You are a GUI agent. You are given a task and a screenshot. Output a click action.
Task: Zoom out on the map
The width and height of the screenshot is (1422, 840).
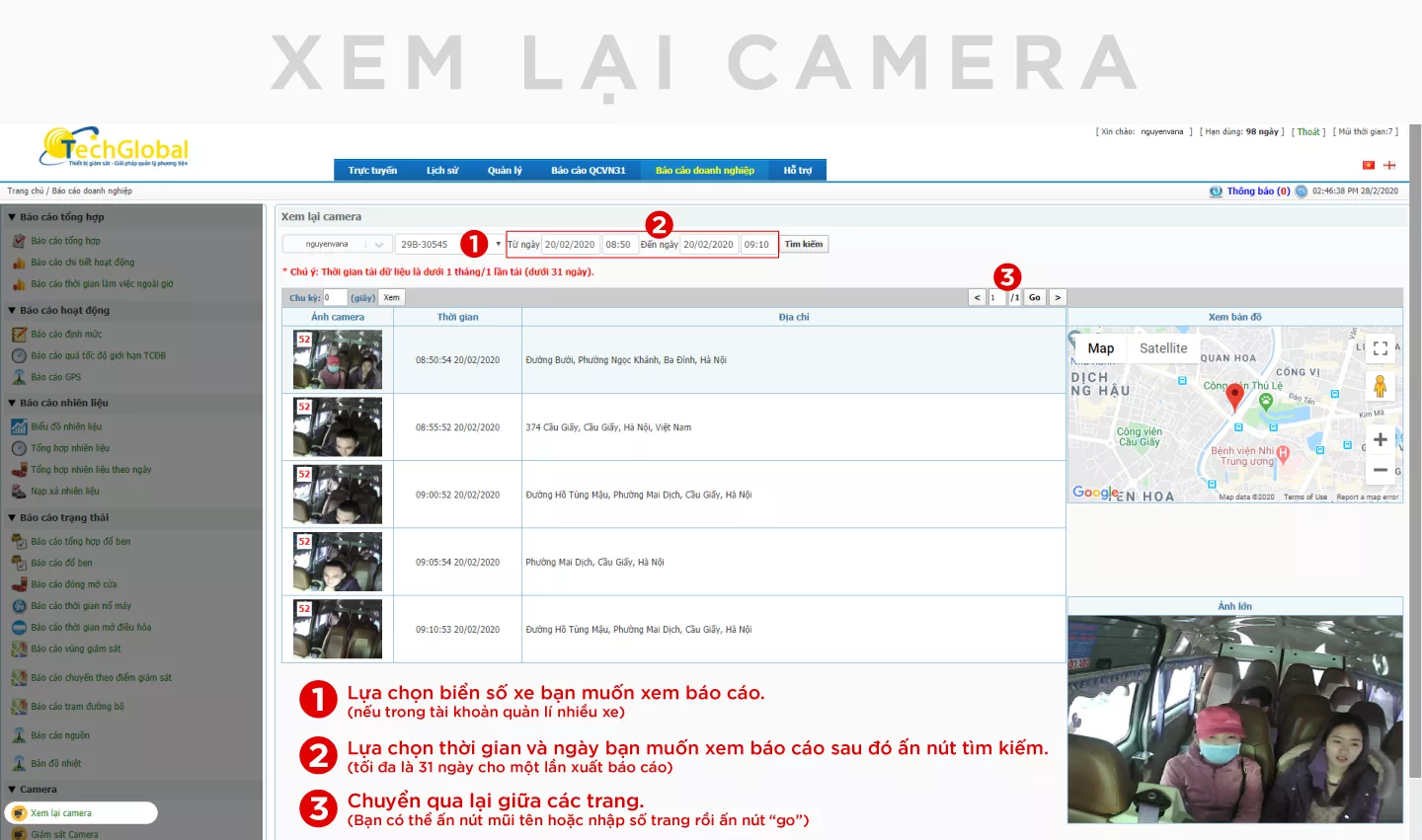pyautogui.click(x=1381, y=470)
